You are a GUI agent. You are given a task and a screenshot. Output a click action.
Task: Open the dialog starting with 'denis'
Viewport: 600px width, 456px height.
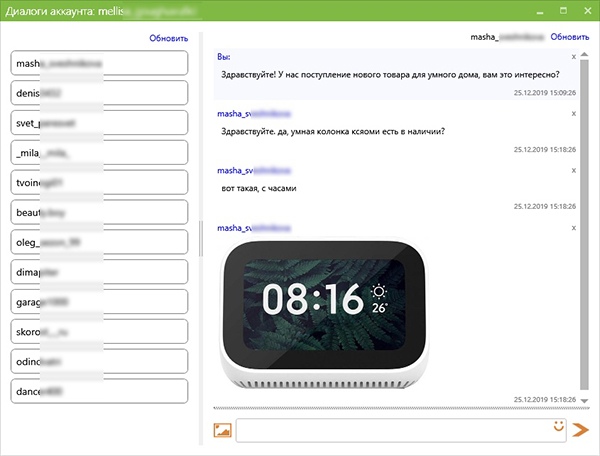pos(99,92)
